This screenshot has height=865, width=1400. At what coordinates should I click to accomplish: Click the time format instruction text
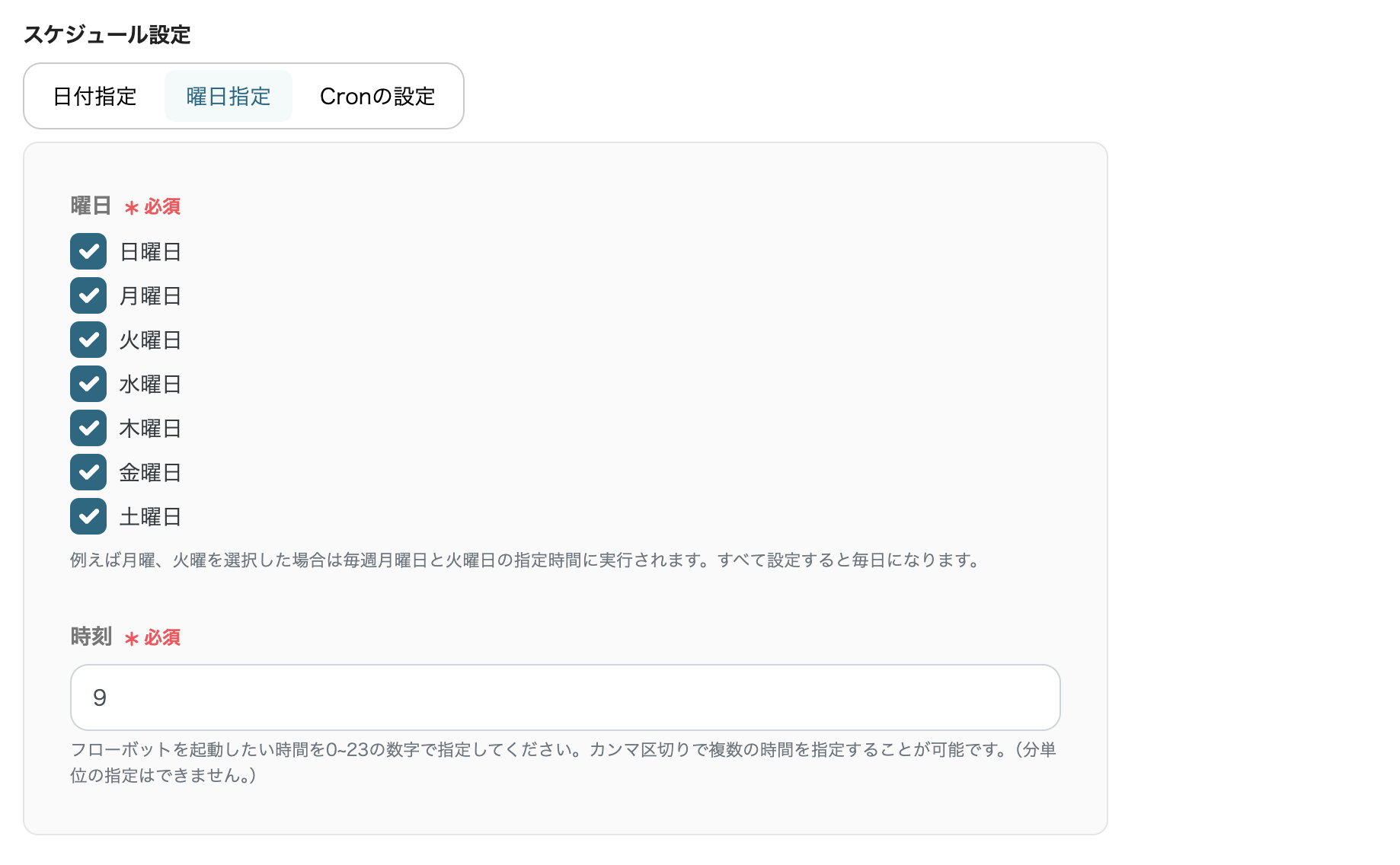(564, 764)
